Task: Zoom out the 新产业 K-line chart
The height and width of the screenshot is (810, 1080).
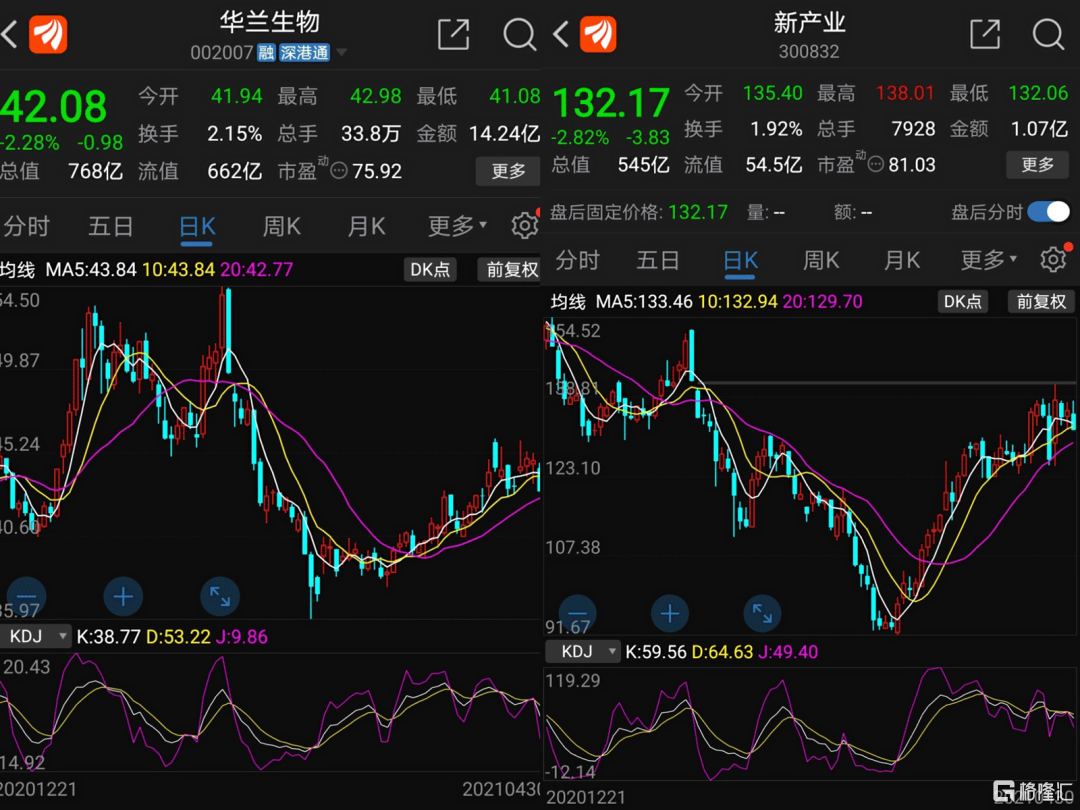Action: pyautogui.click(x=577, y=613)
